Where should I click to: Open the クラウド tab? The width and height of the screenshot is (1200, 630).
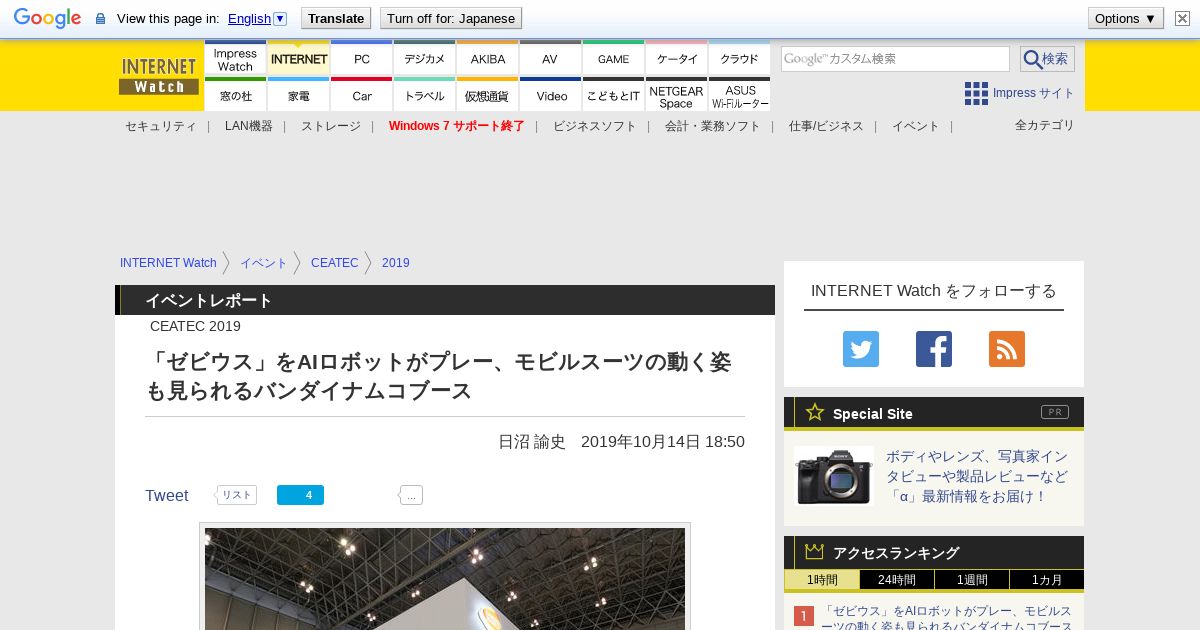point(740,59)
